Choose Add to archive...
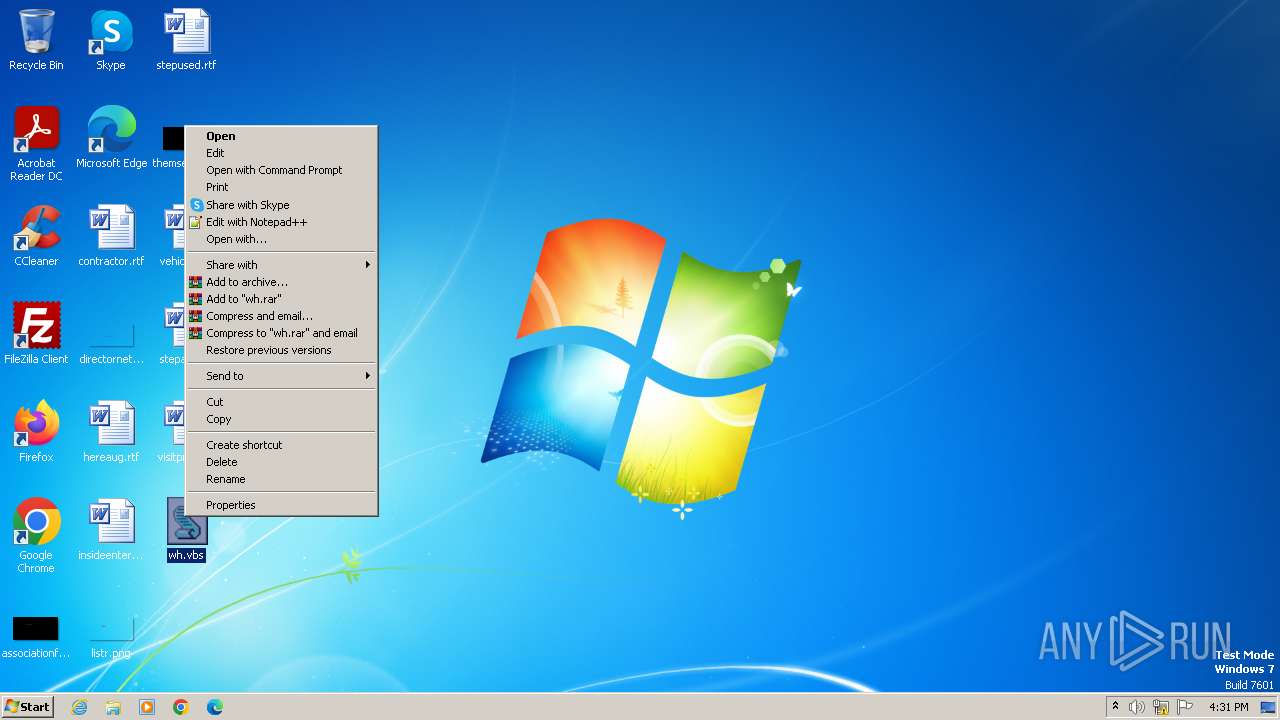This screenshot has height=720, width=1280. click(x=281, y=282)
